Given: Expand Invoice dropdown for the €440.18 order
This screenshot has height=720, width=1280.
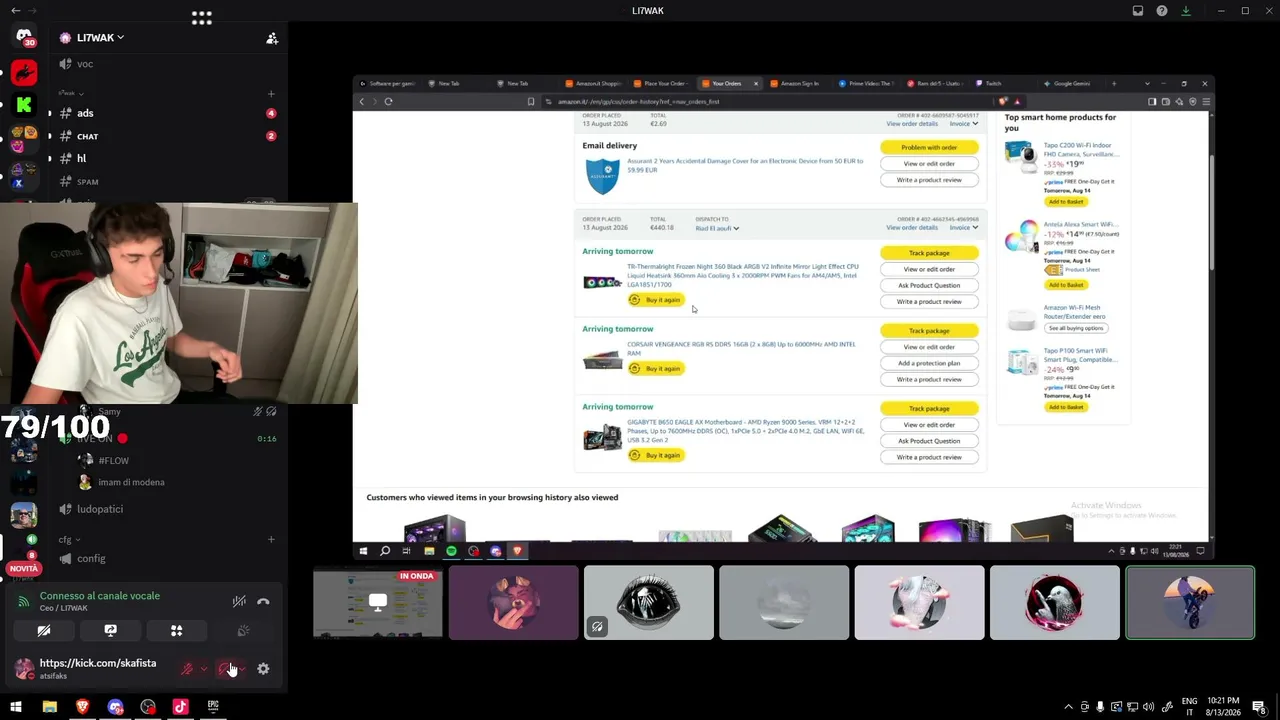Looking at the screenshot, I should click(x=964, y=228).
